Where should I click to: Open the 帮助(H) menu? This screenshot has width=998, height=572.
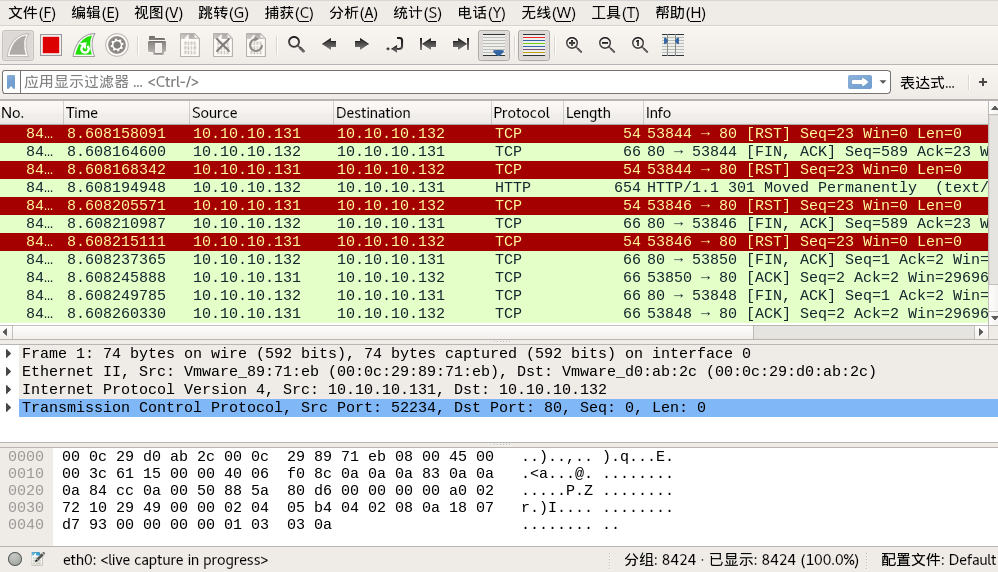pos(680,13)
